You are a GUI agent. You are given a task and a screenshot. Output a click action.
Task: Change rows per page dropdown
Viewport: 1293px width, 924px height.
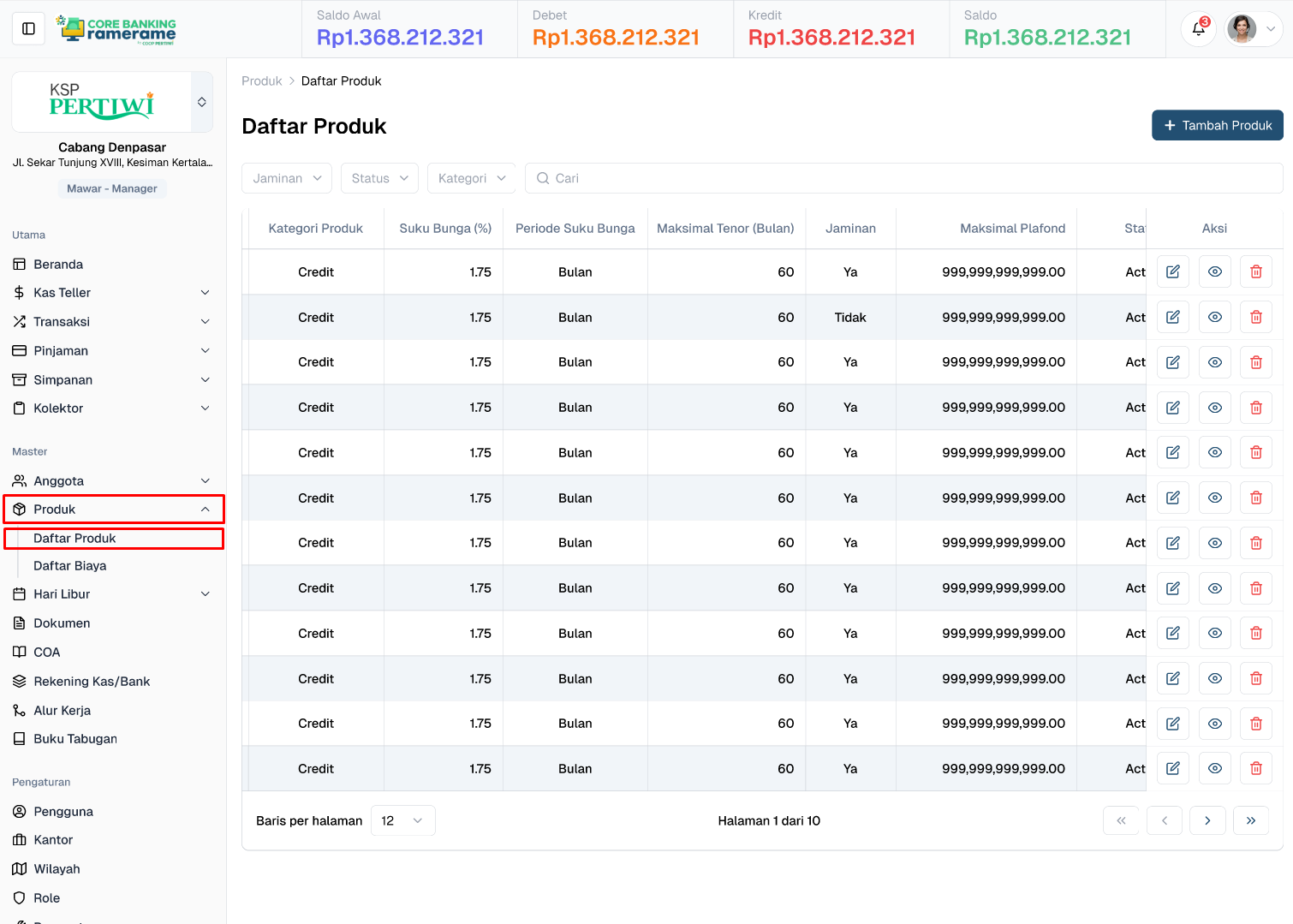click(402, 820)
